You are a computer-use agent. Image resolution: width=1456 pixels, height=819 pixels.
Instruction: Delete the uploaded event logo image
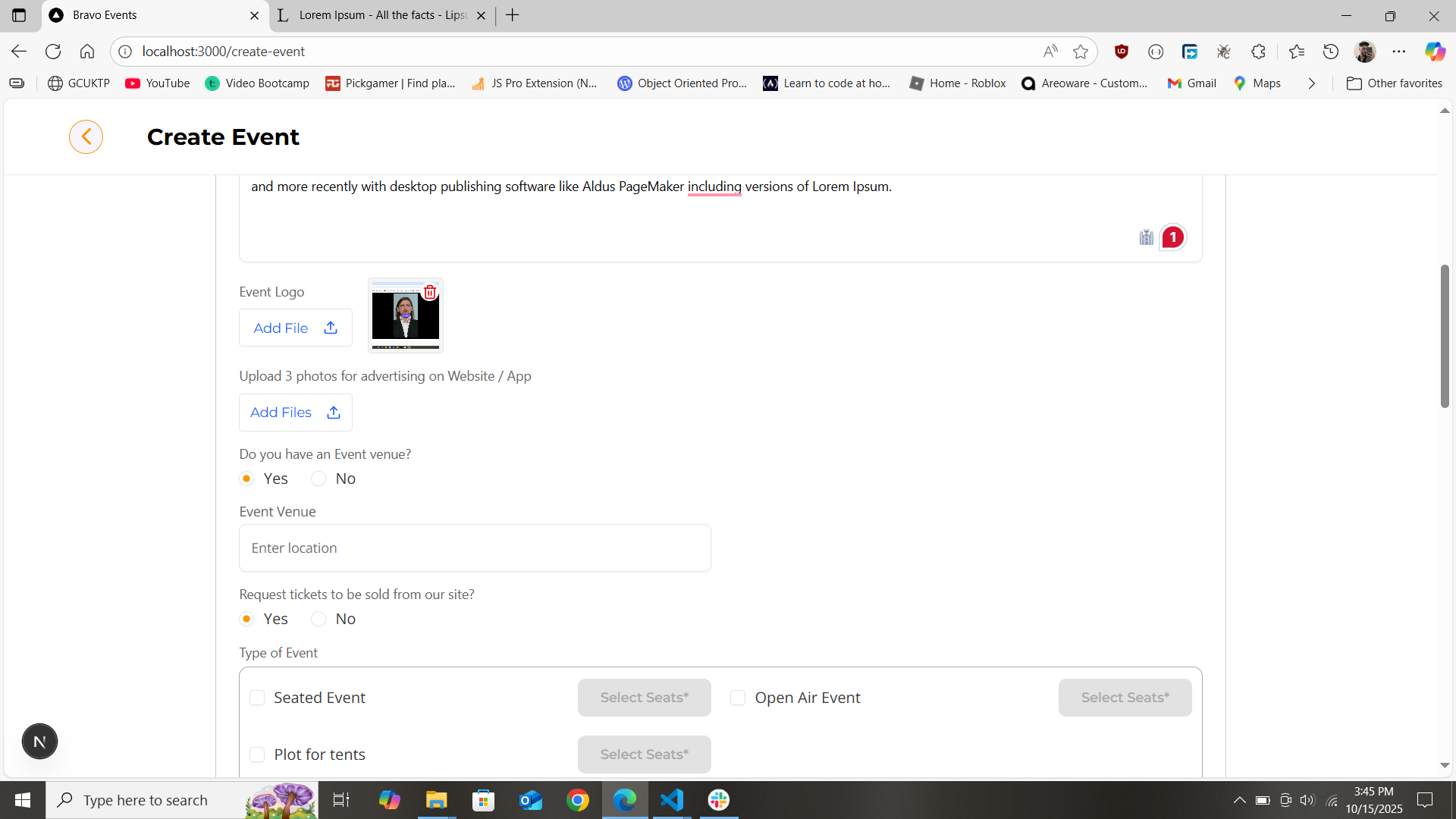pos(430,292)
